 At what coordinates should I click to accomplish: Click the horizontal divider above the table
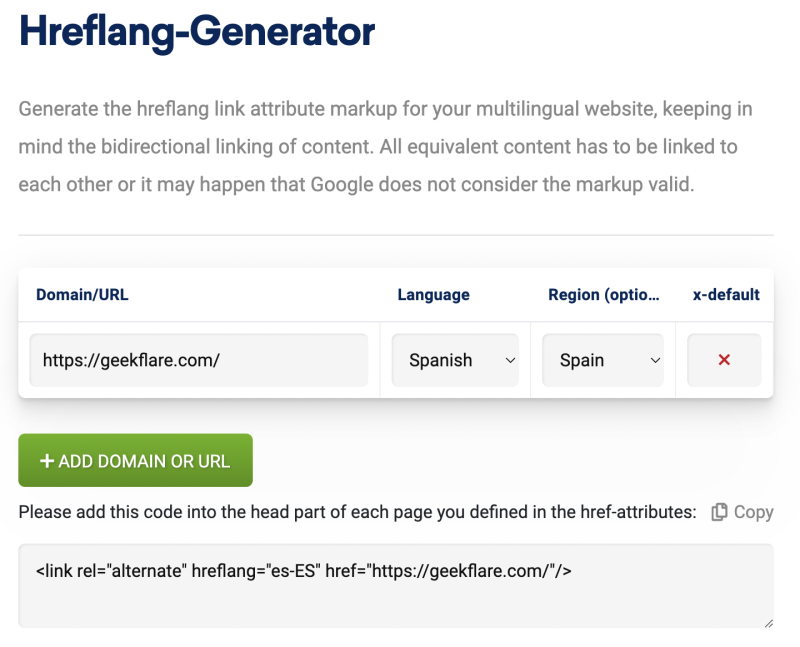pos(396,236)
